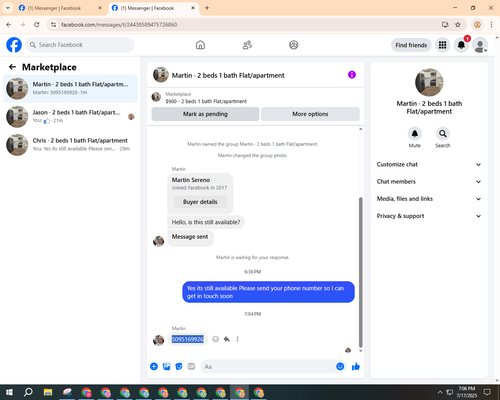Viewport: 500px width, 400px height.
Task: Click Find friends button
Action: coord(411,45)
